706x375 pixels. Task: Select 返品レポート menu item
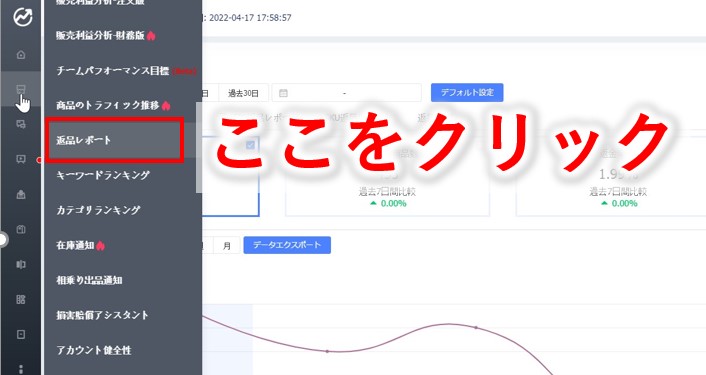coord(114,140)
